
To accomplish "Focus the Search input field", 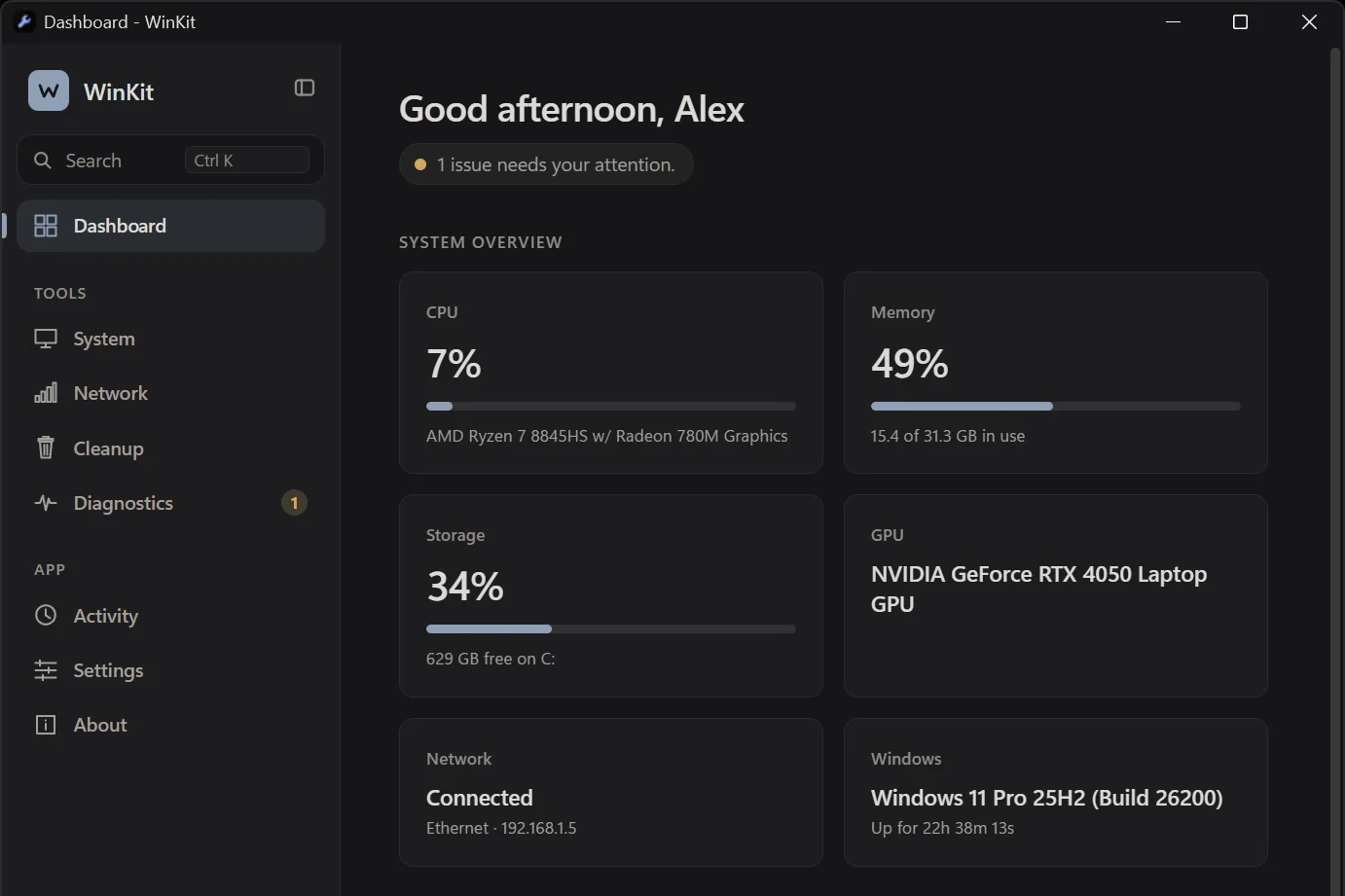I will coord(171,161).
